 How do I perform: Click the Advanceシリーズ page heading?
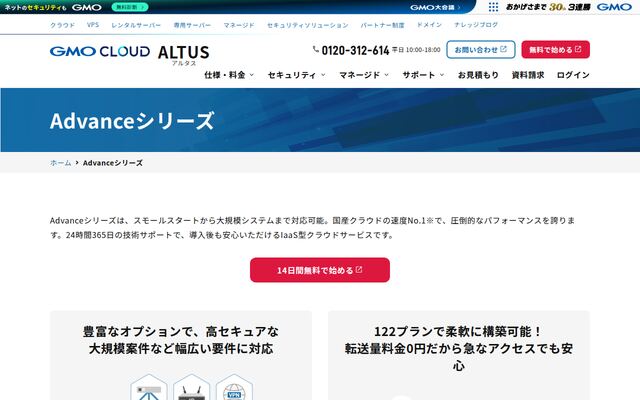(132, 120)
